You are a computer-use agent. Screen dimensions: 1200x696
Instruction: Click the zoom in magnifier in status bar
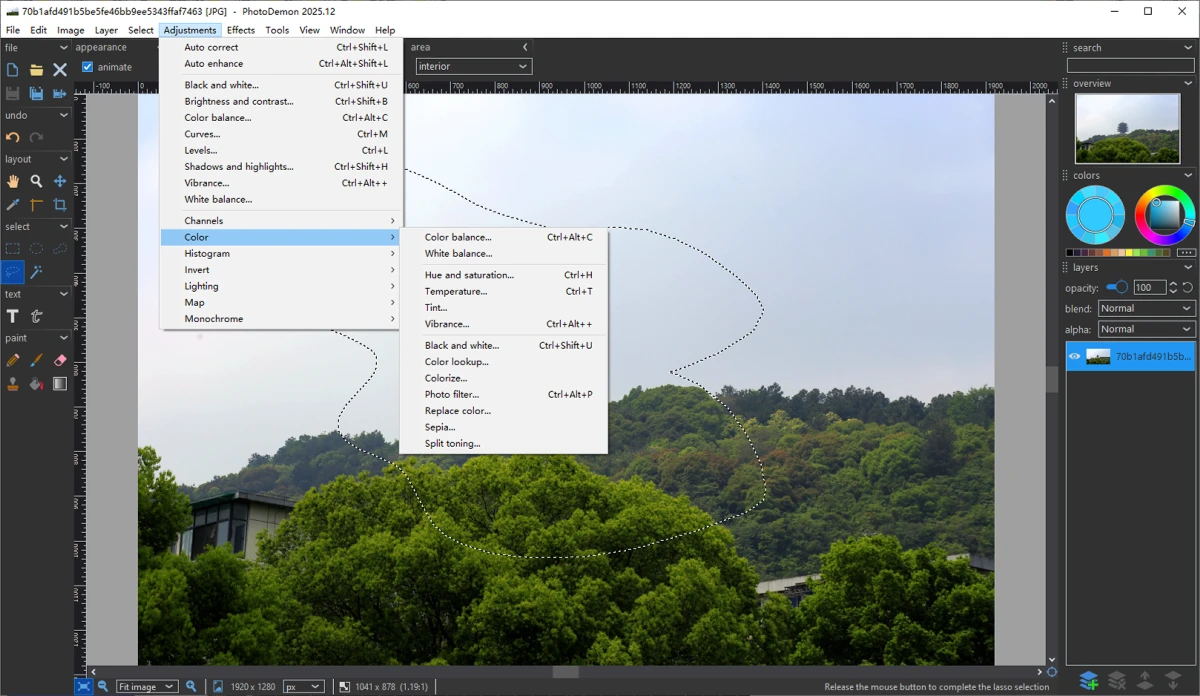(x=191, y=686)
